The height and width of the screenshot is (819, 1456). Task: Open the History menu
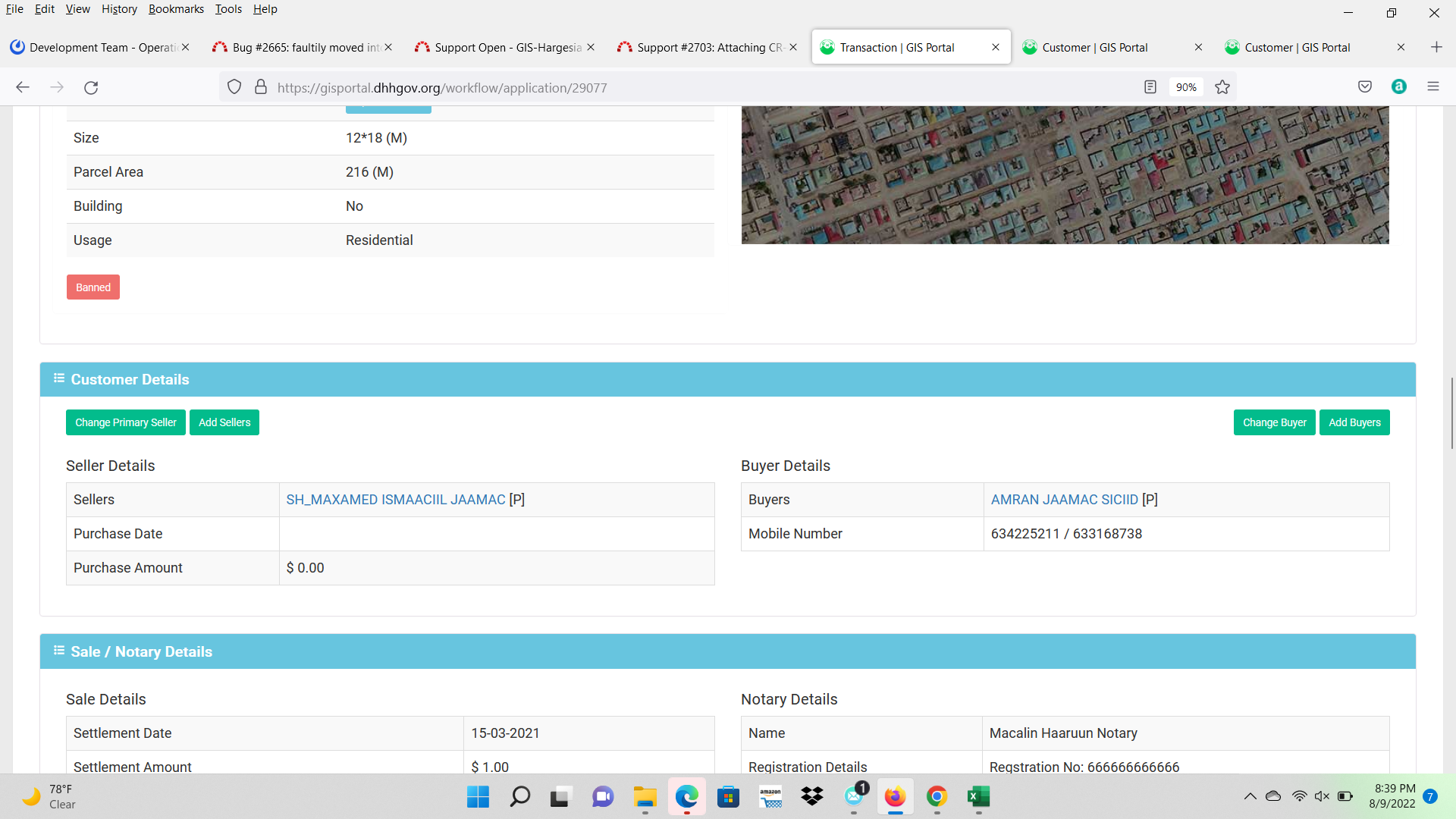[119, 9]
